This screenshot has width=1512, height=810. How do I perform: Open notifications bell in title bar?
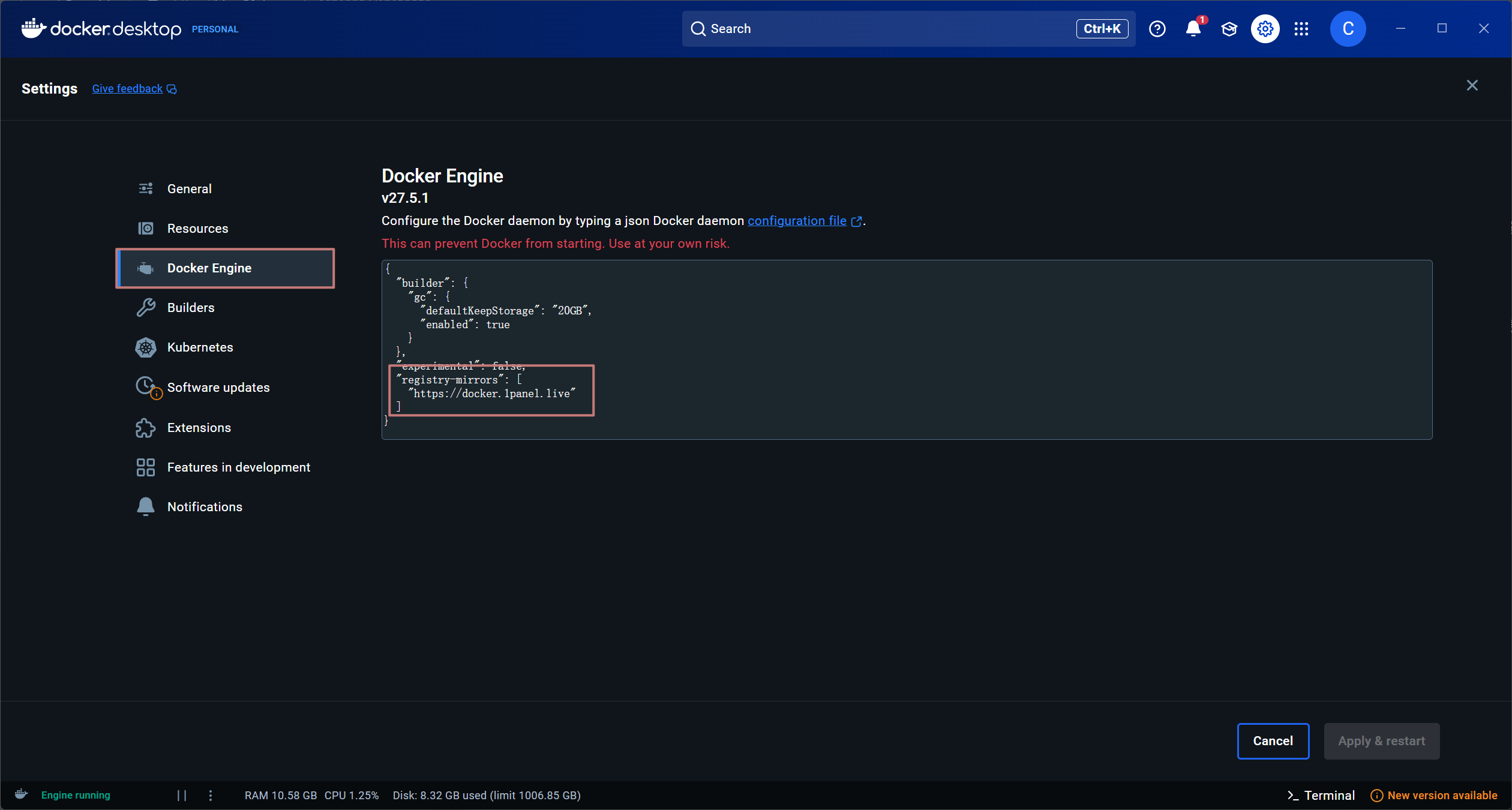[1193, 29]
